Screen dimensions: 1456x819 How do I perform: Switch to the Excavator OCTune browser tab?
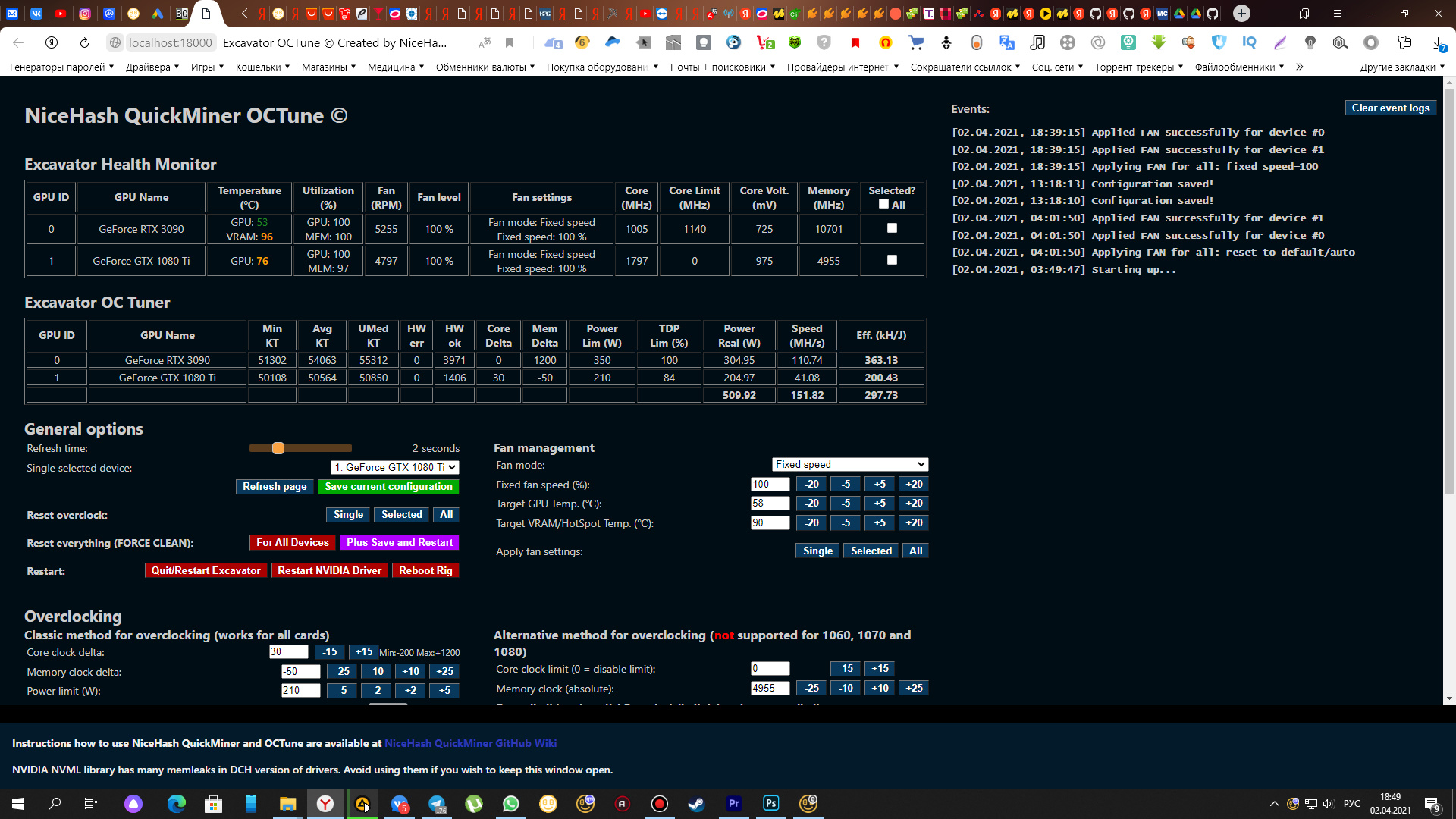click(x=205, y=14)
